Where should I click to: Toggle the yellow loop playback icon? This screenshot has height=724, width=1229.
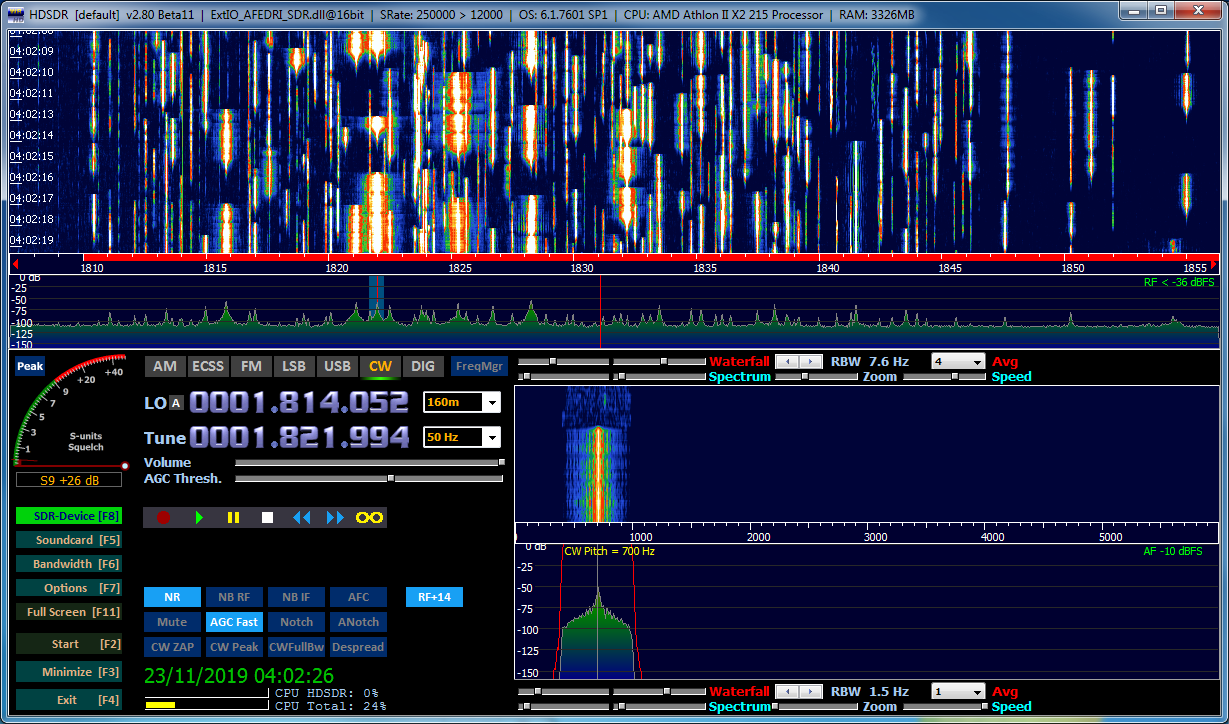pos(370,518)
